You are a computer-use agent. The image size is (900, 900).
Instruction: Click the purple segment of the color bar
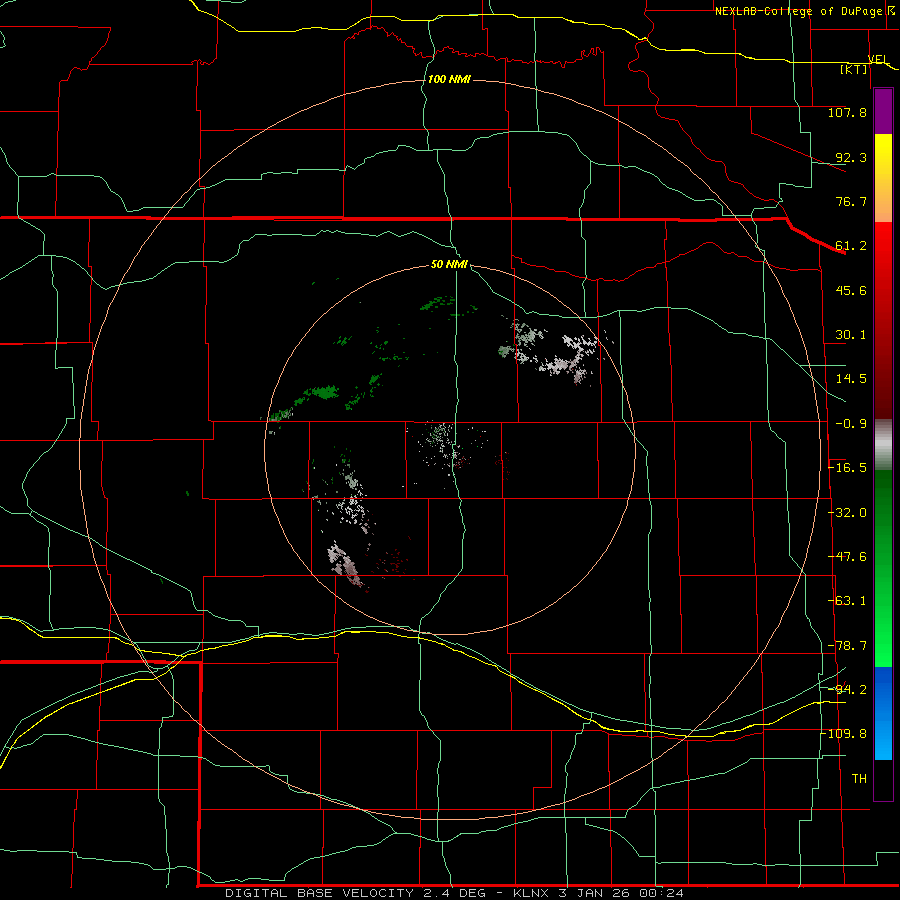coord(883,112)
